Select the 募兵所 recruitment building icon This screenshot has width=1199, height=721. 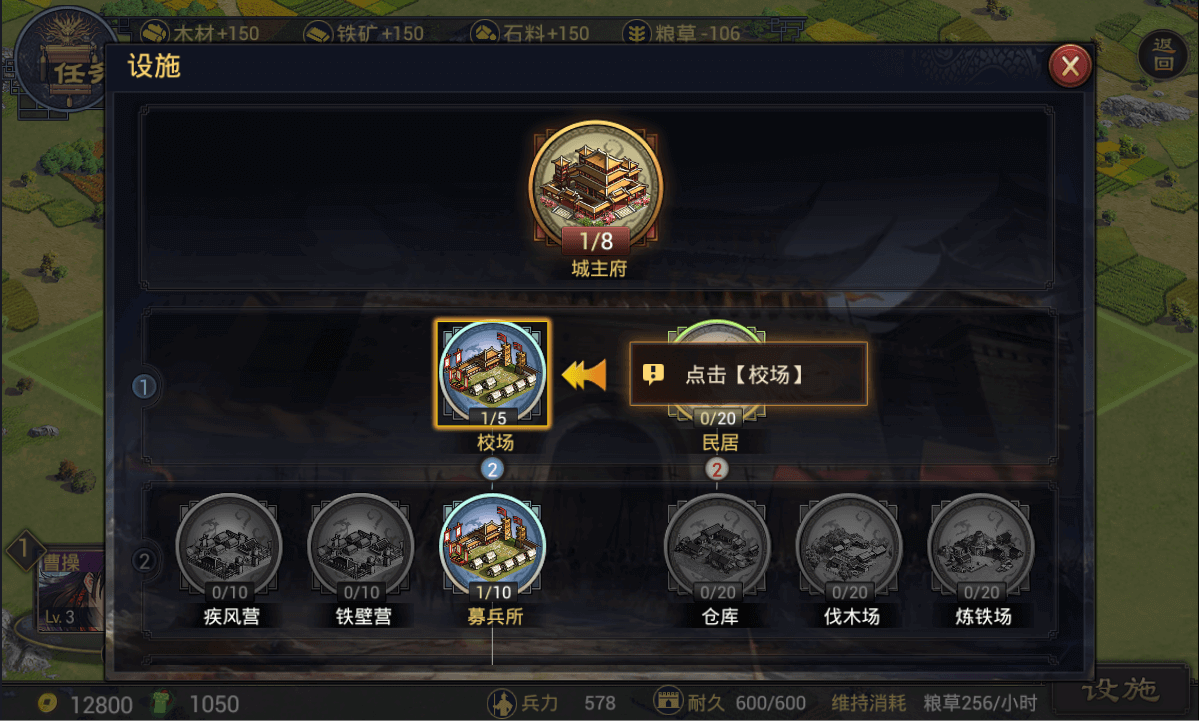[492, 547]
